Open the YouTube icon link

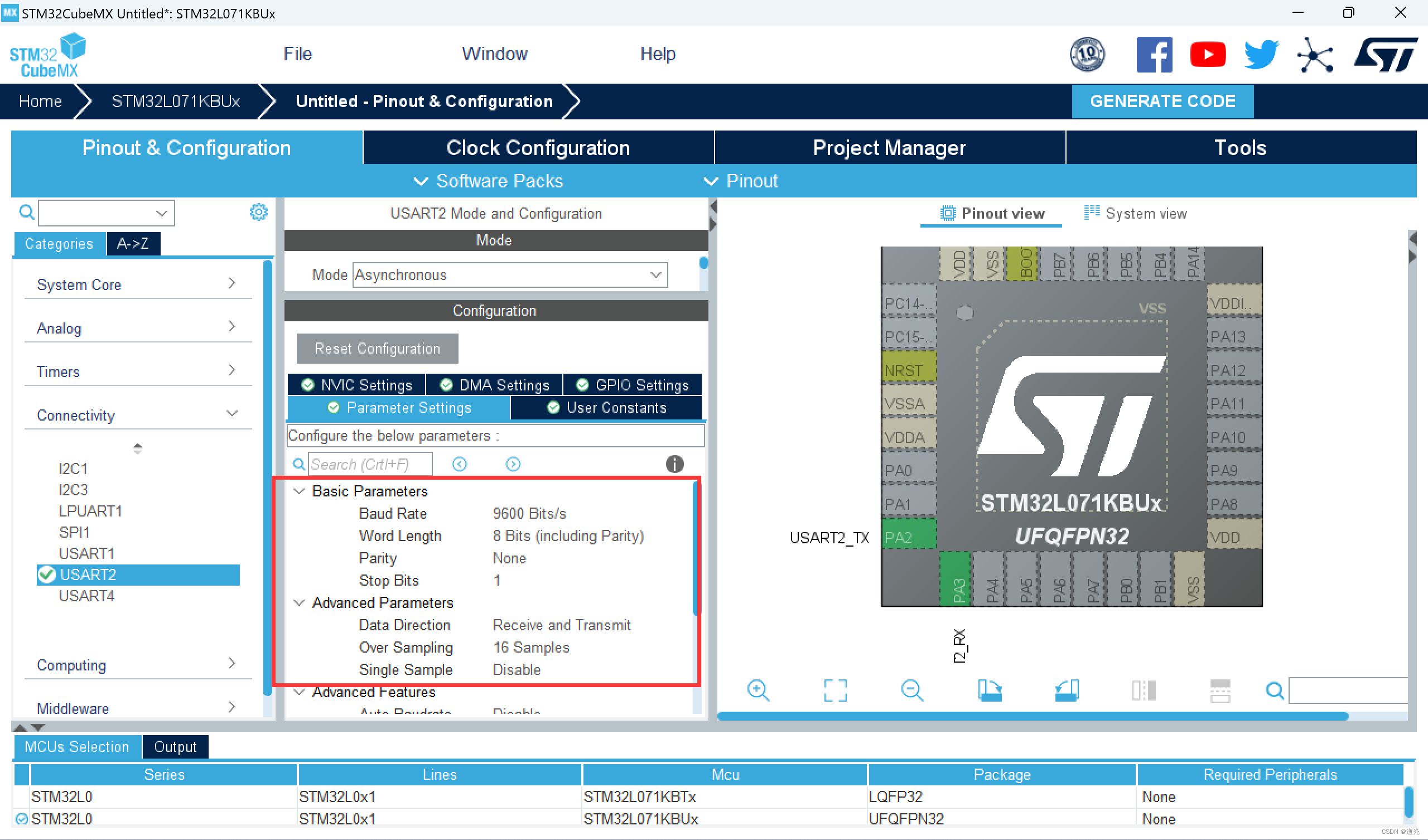click(1208, 55)
